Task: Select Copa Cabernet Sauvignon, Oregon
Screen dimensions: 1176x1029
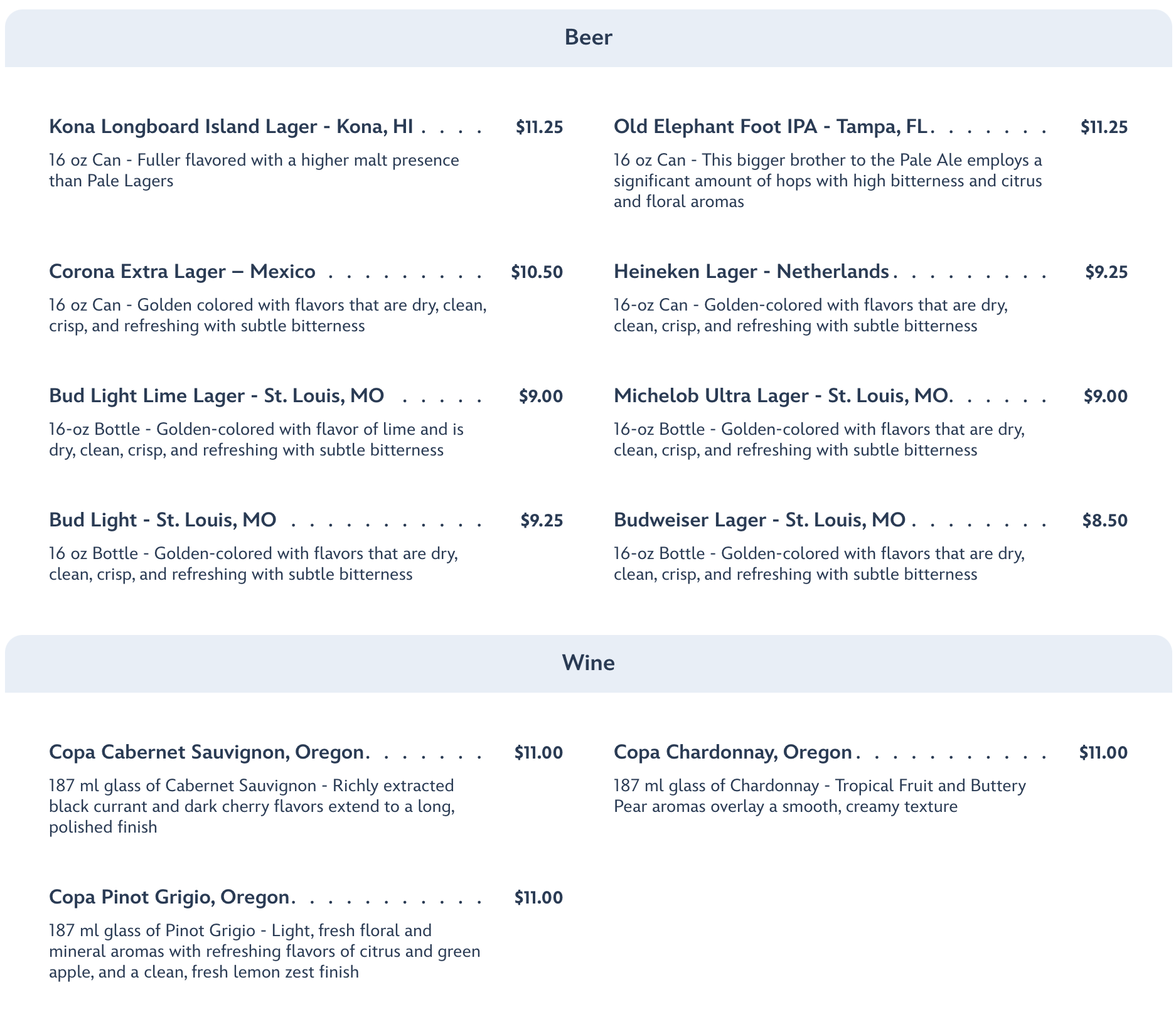Action: click(206, 752)
